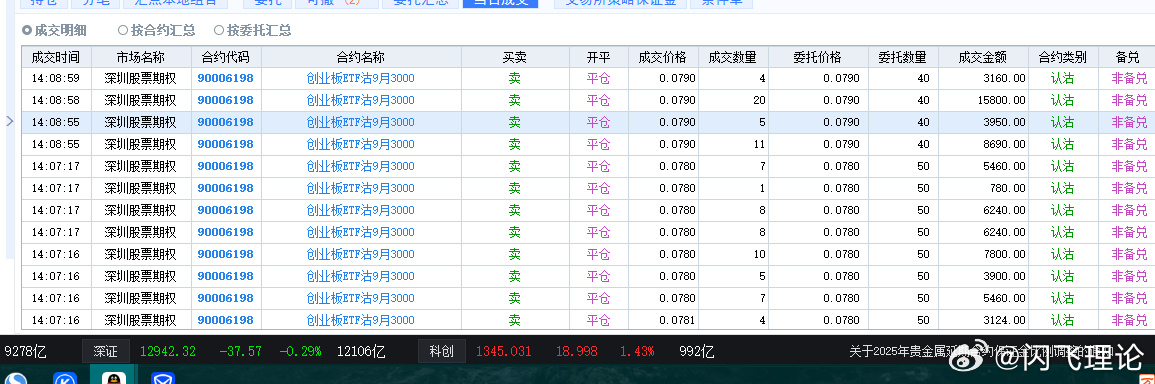This screenshot has height=384, width=1155.
Task: Click the 成交金额 value 3950.00
Action: (1004, 122)
